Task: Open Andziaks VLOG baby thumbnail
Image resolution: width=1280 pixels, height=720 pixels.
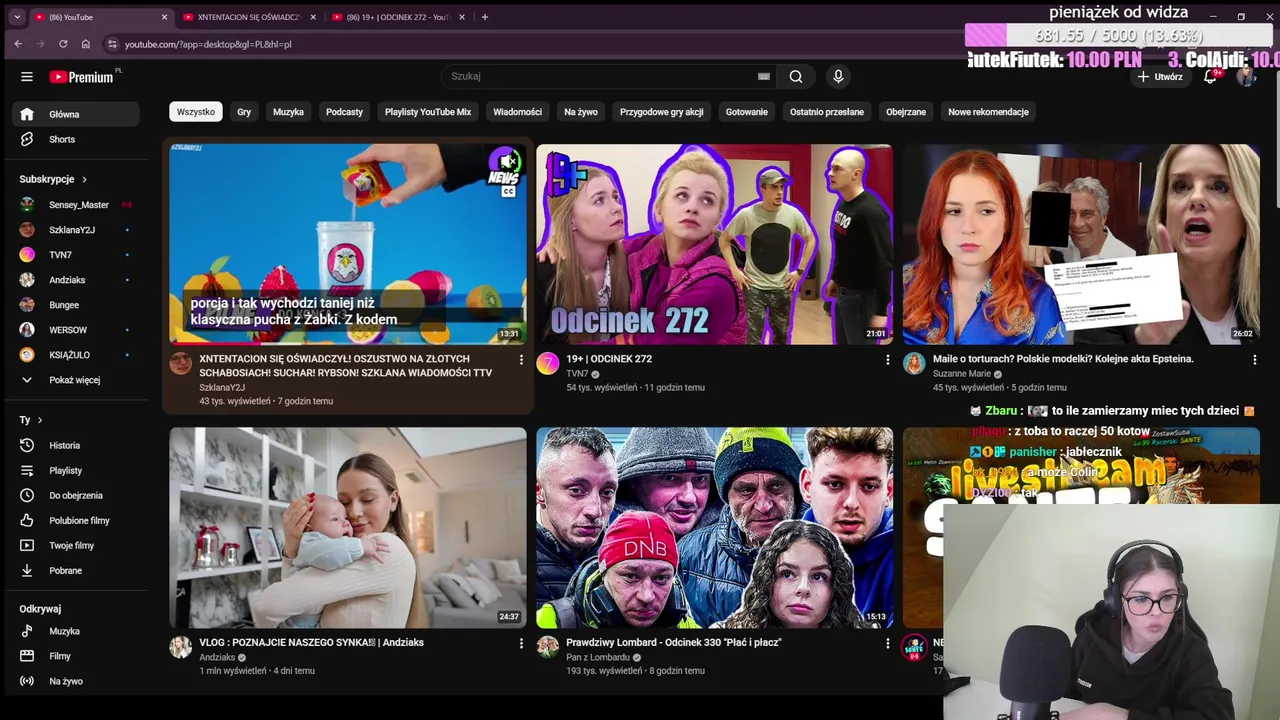Action: coord(348,528)
